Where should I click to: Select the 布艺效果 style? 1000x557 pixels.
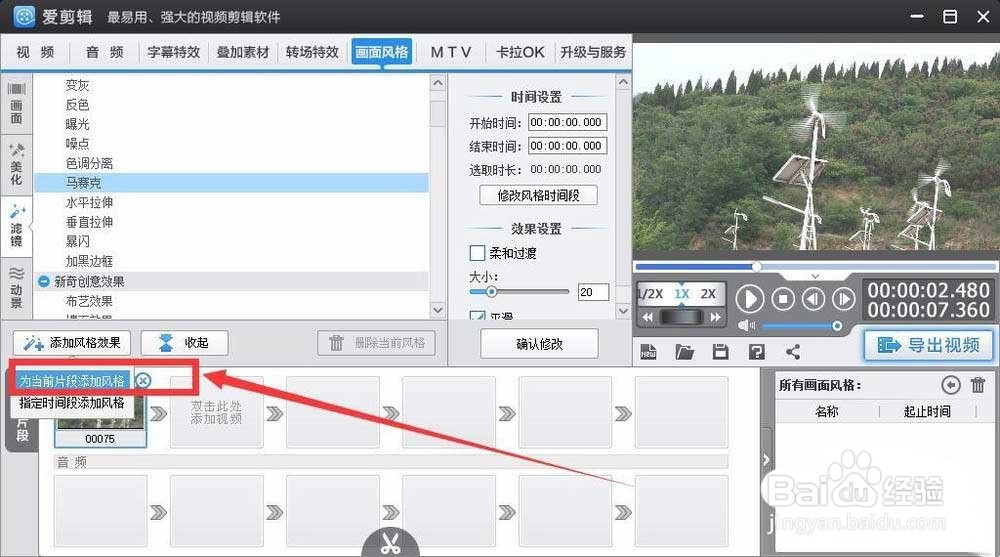[89, 301]
